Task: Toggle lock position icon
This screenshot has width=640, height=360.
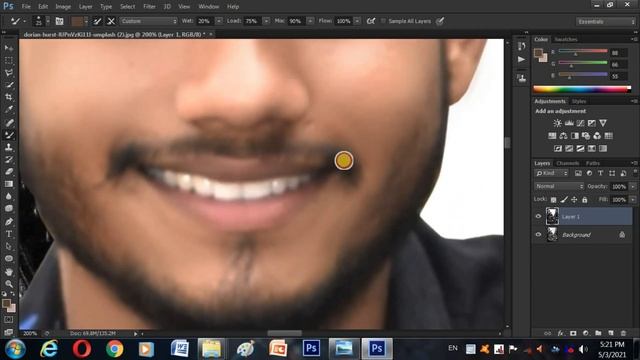Action: pos(574,200)
